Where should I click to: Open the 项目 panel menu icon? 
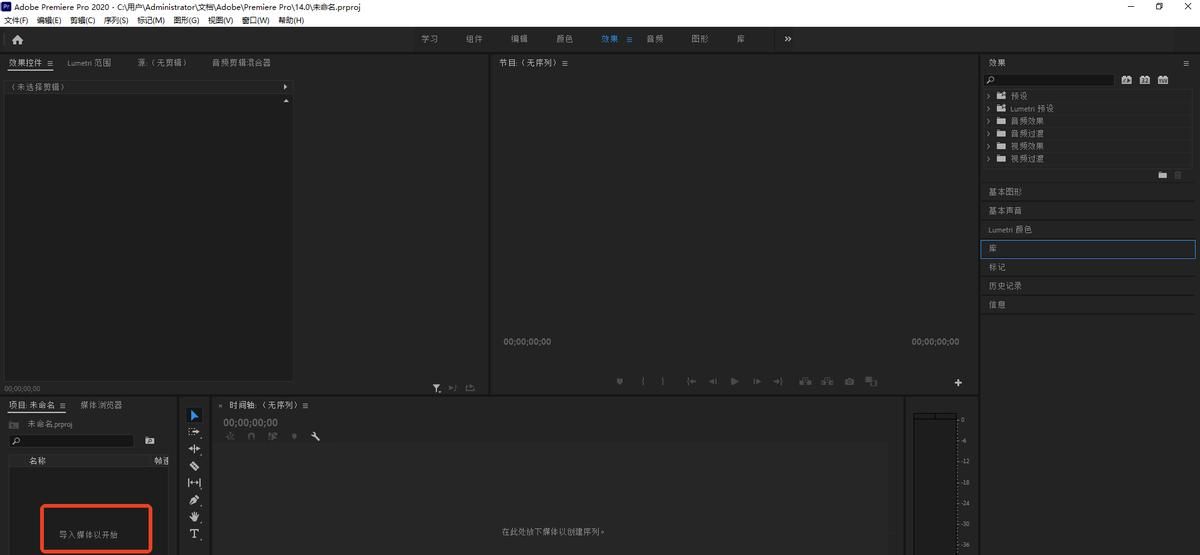[62, 406]
